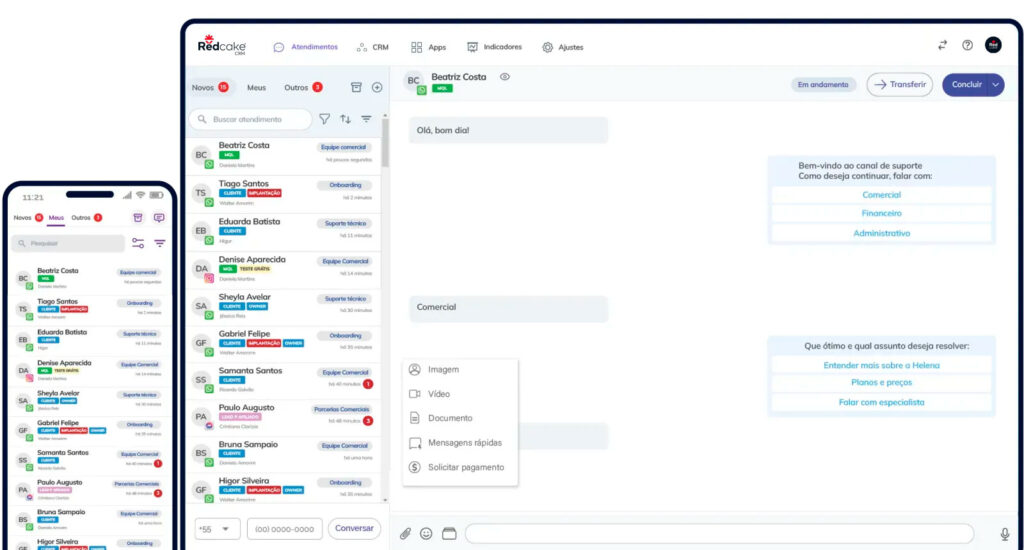
Task: Open Tiago Santos conversation in desktop list
Action: 283,193
